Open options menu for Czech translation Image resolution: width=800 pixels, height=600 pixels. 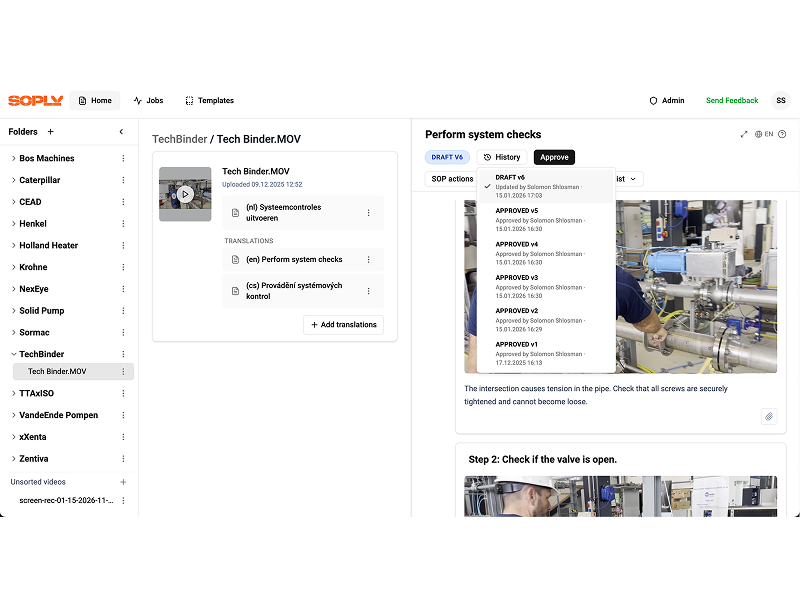pos(368,291)
